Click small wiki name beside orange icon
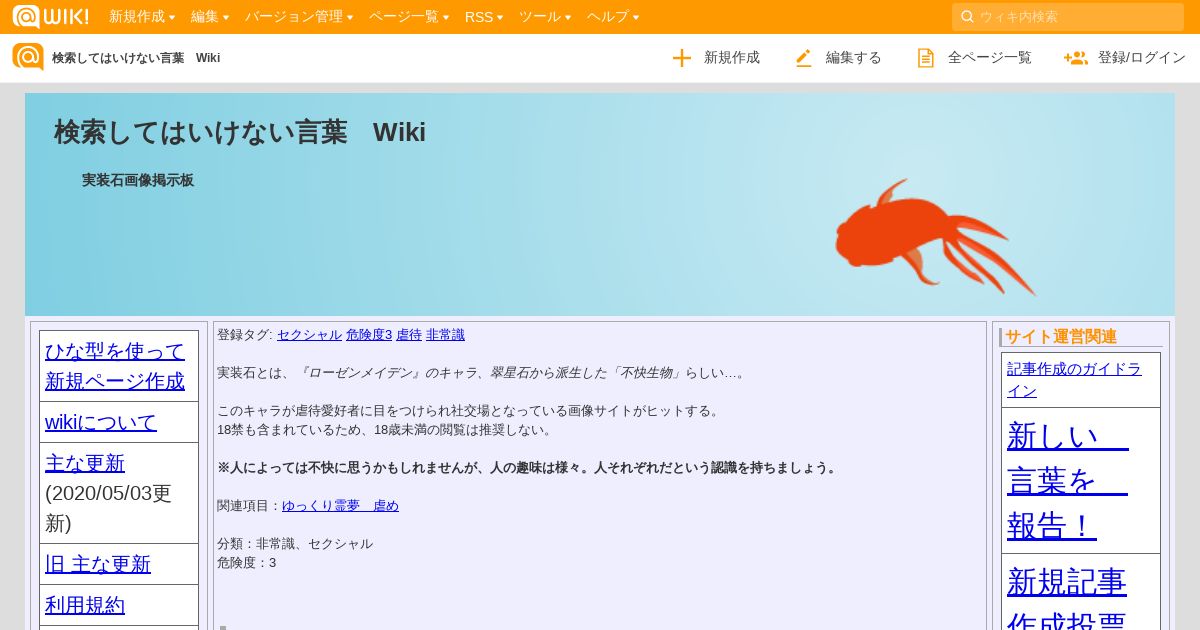The image size is (1200, 630). (x=136, y=58)
